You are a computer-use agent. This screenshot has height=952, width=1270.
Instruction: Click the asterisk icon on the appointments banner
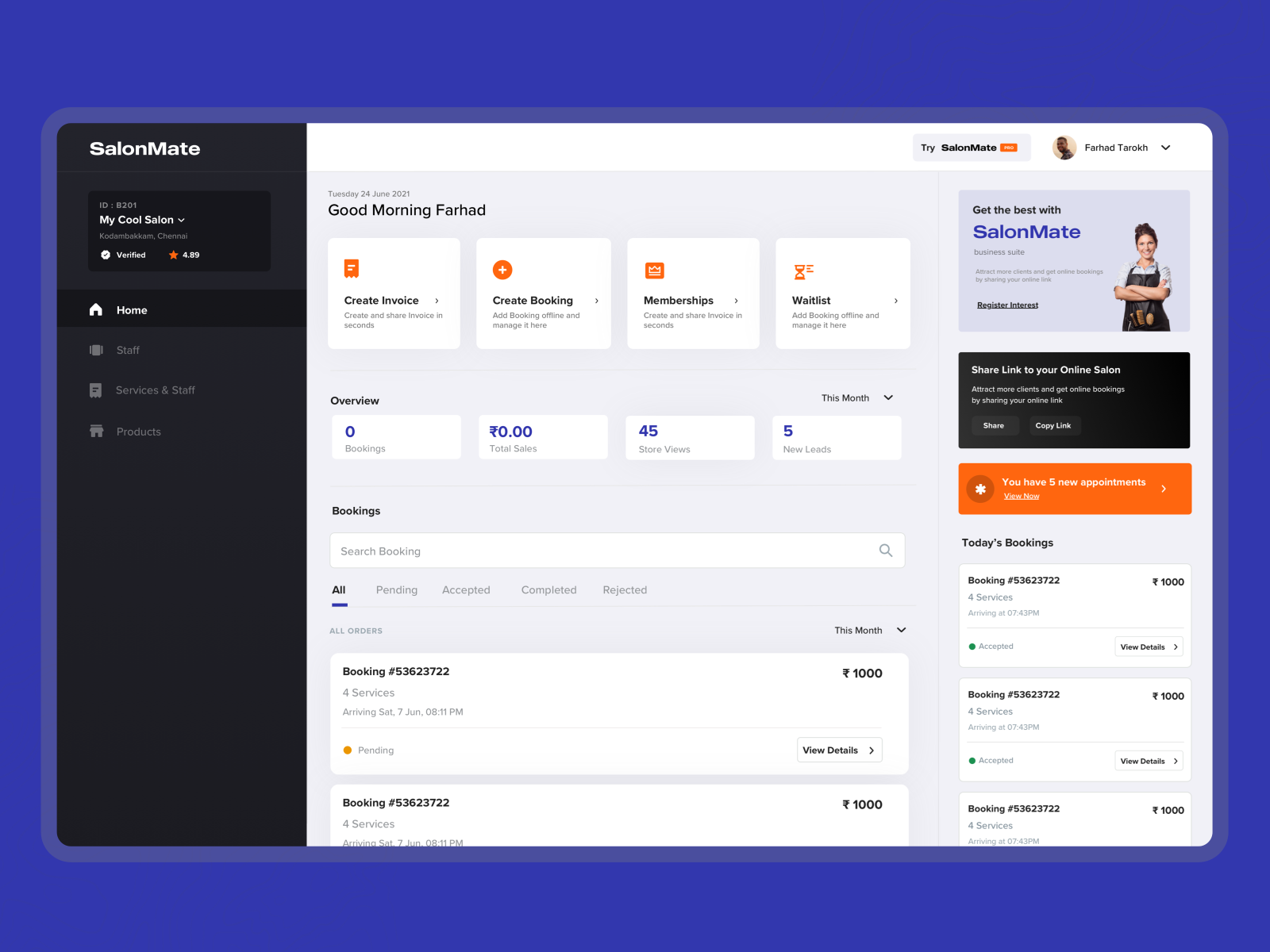(x=980, y=489)
